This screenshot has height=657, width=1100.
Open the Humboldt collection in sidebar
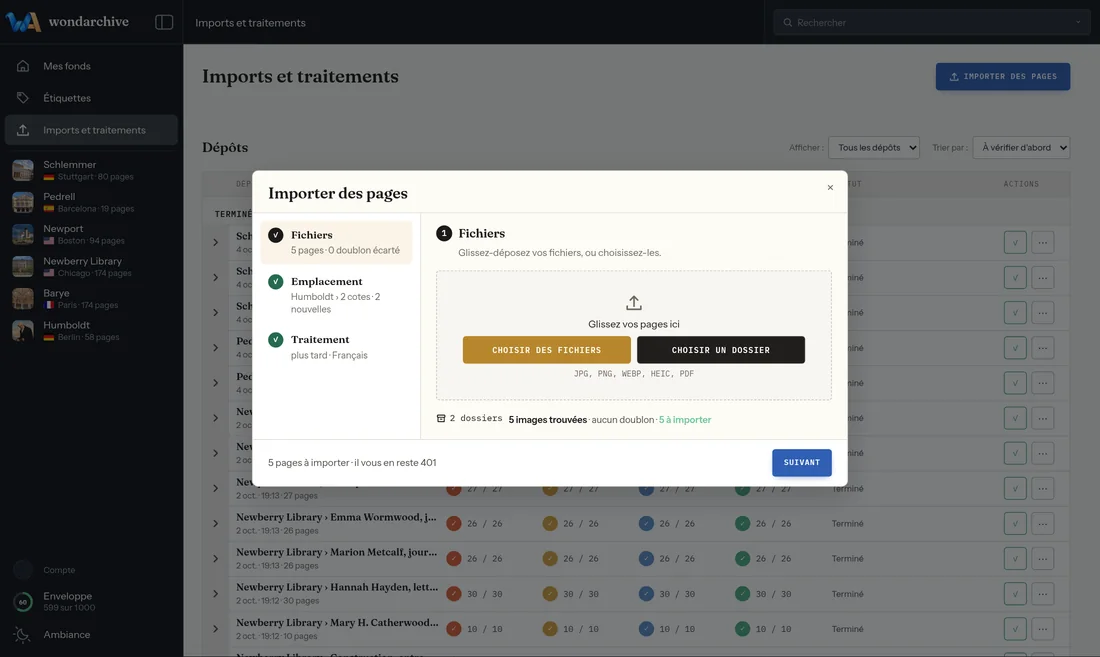pos(91,331)
